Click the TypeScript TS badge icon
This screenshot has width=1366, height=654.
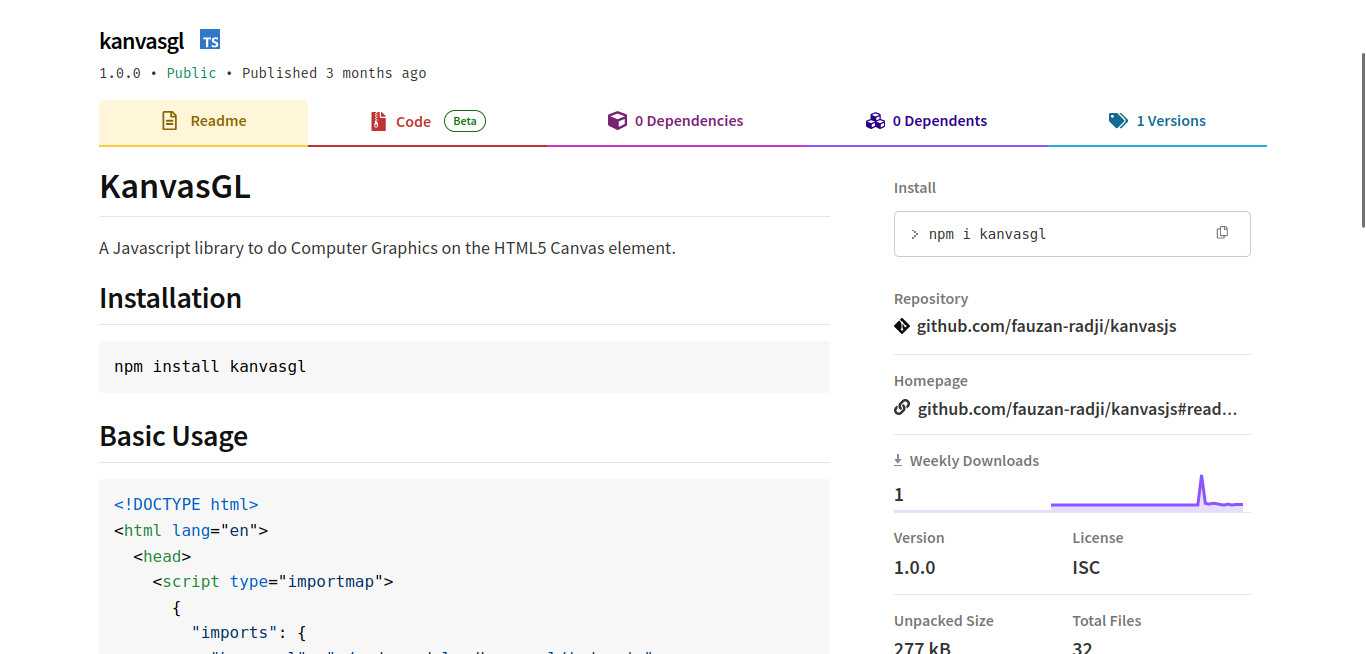pos(210,40)
